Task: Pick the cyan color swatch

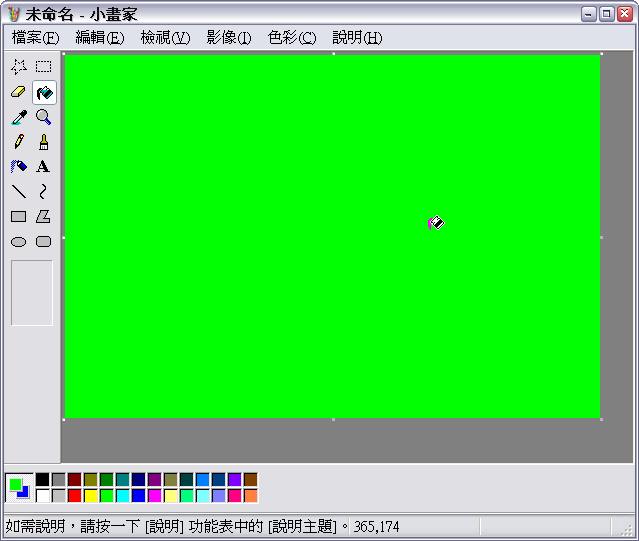Action: point(123,496)
